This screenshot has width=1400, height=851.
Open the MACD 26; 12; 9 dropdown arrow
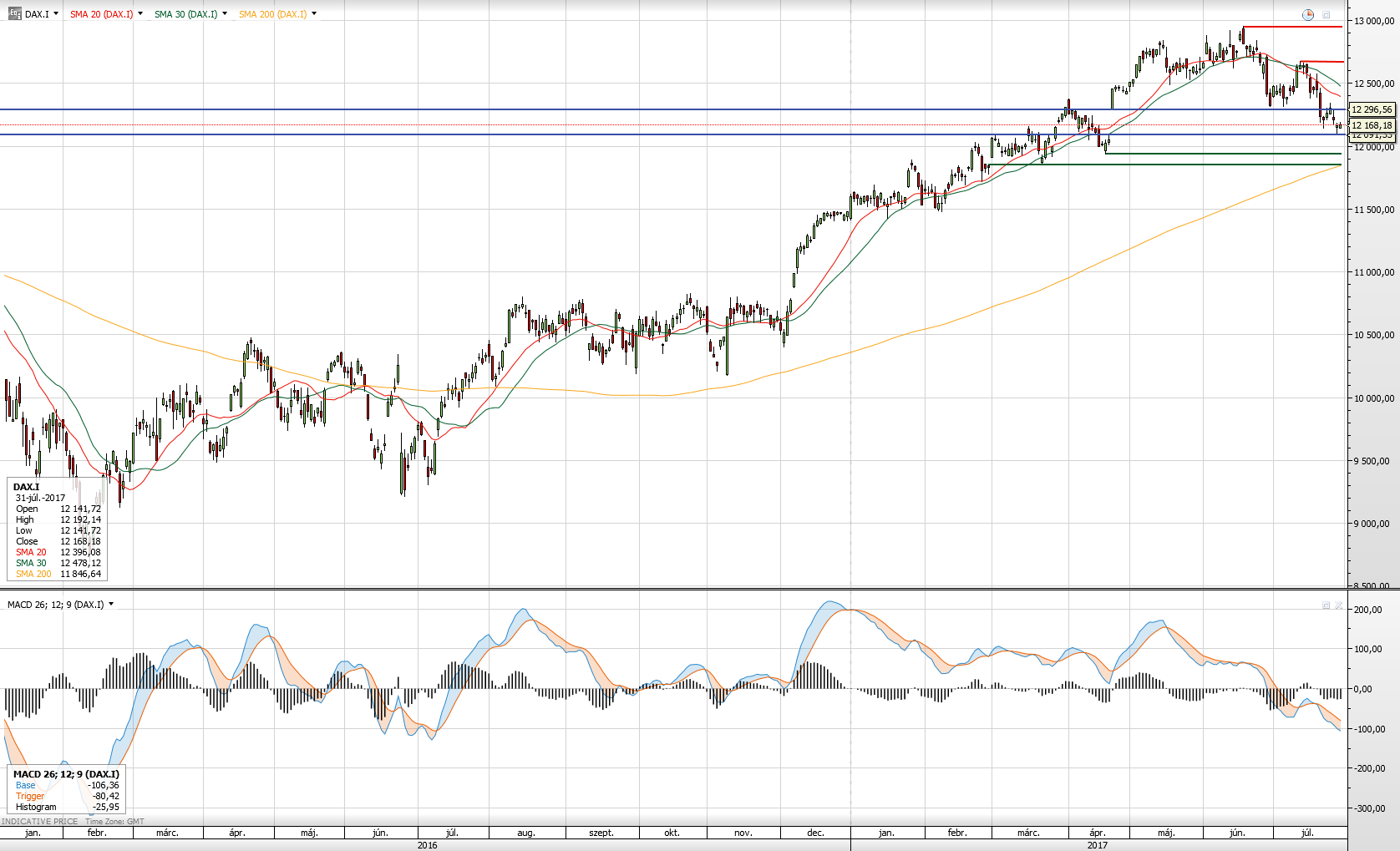pos(111,604)
